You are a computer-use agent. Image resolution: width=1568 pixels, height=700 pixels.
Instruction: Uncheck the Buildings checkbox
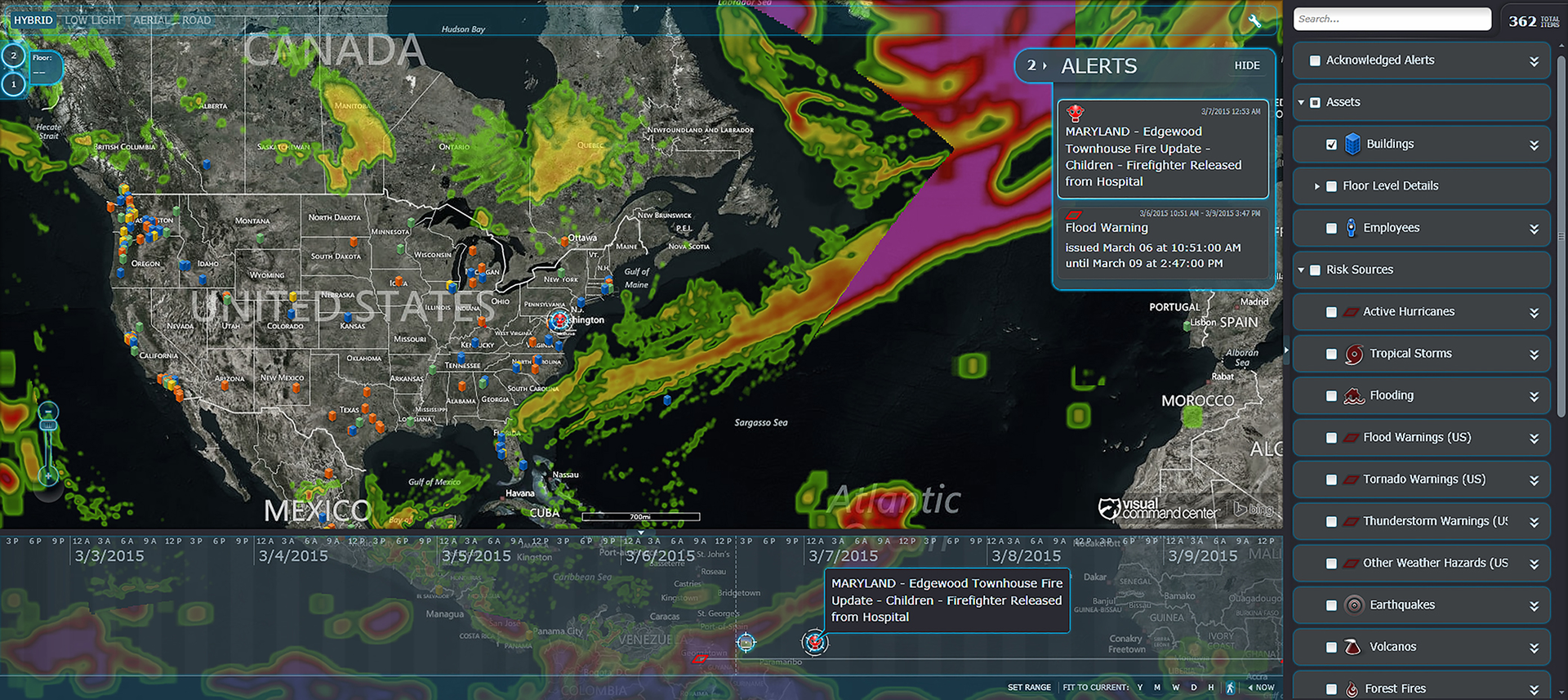coord(1331,145)
